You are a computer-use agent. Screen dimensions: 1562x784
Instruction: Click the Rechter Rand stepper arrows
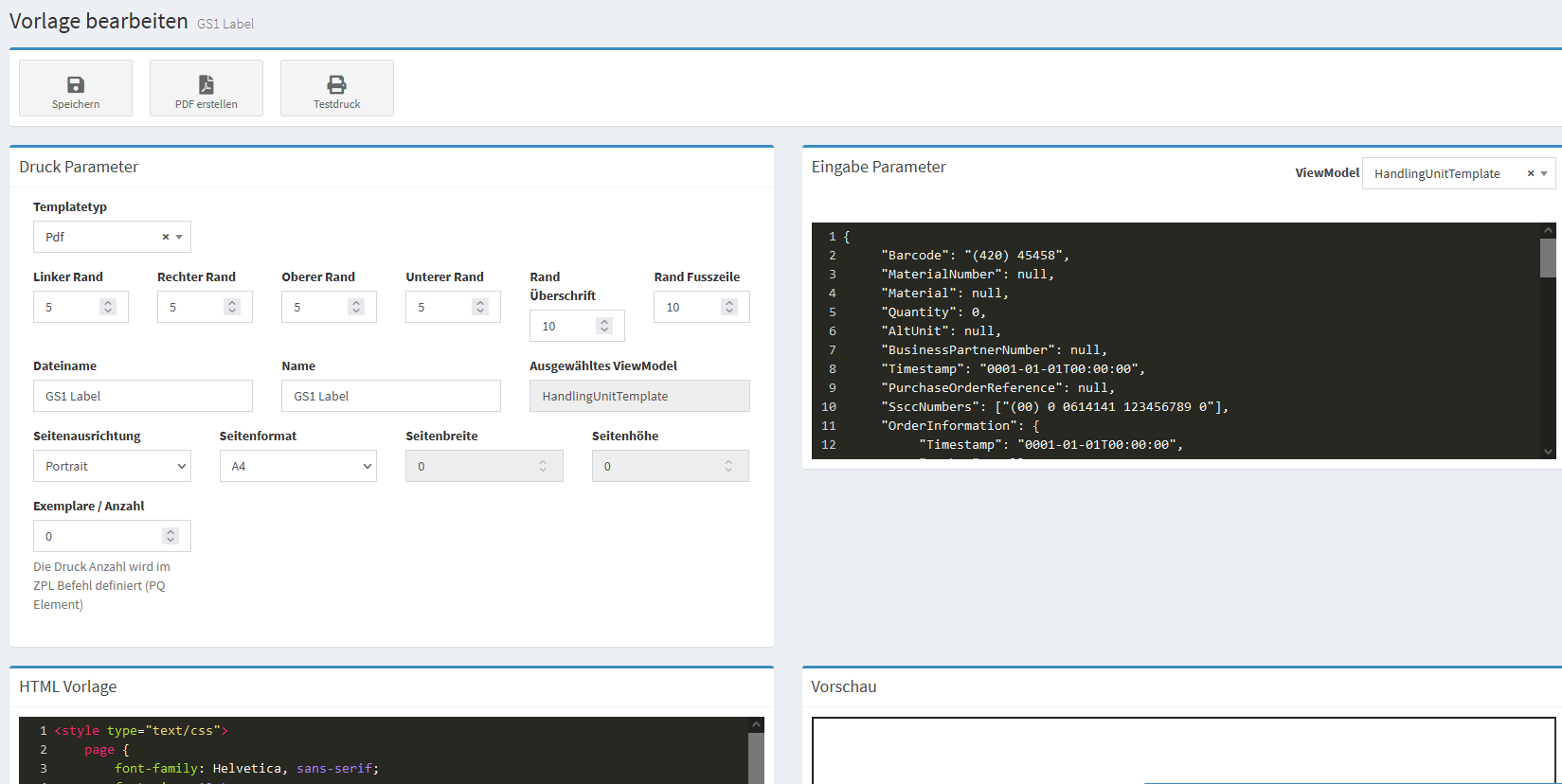click(232, 307)
